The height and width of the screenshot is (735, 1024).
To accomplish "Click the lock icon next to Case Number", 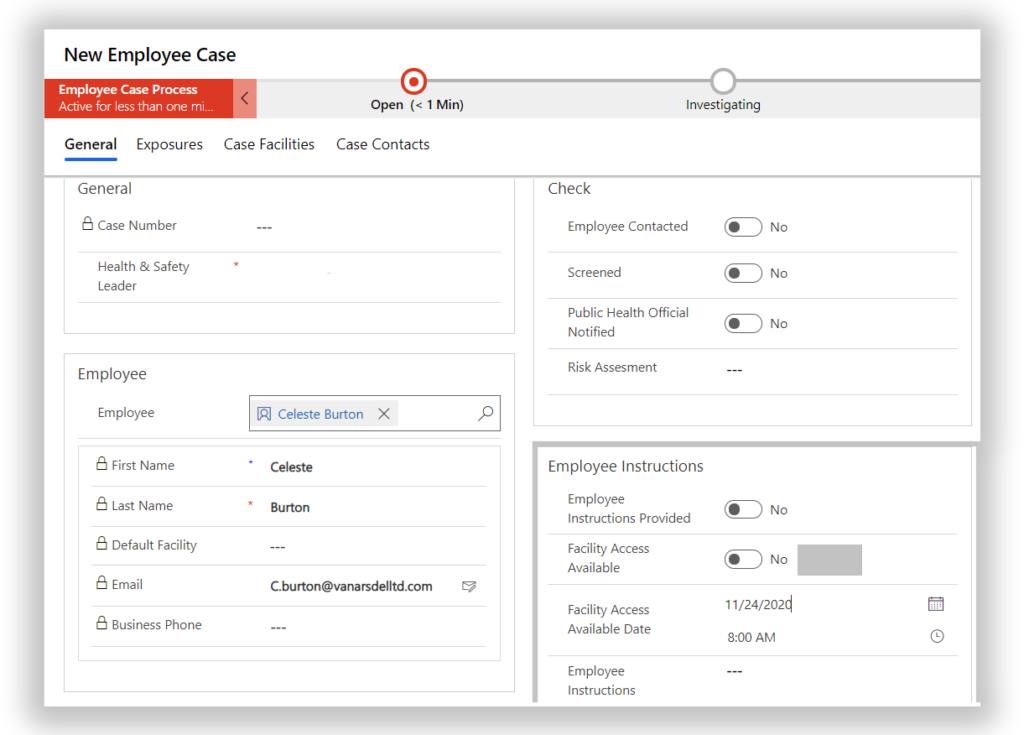I will (88, 225).
